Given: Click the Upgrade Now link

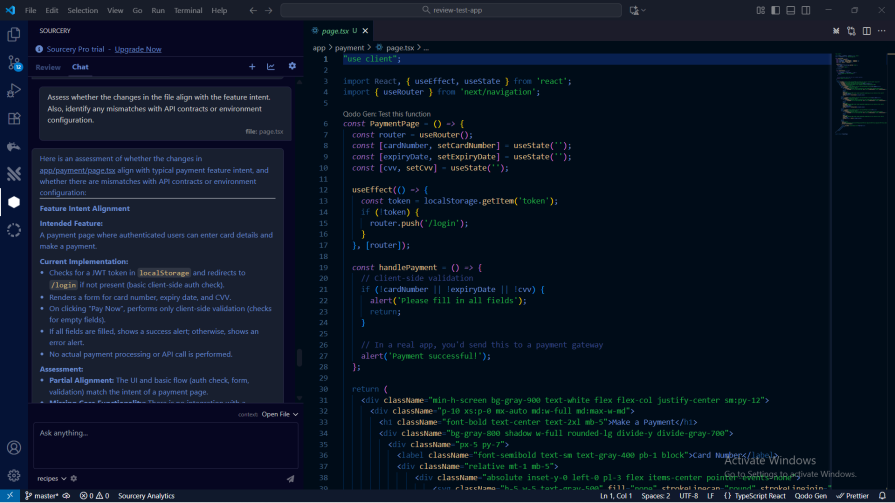Looking at the screenshot, I should [138, 48].
